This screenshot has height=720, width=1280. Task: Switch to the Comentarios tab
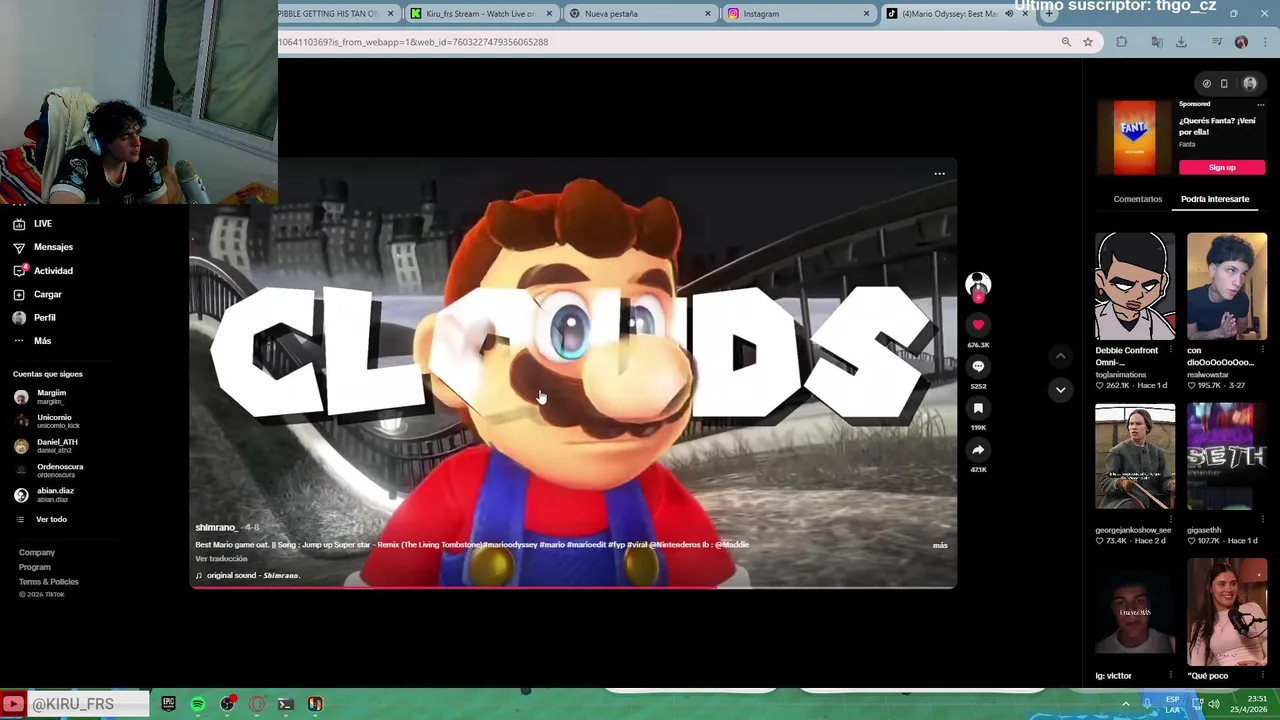point(1138,199)
